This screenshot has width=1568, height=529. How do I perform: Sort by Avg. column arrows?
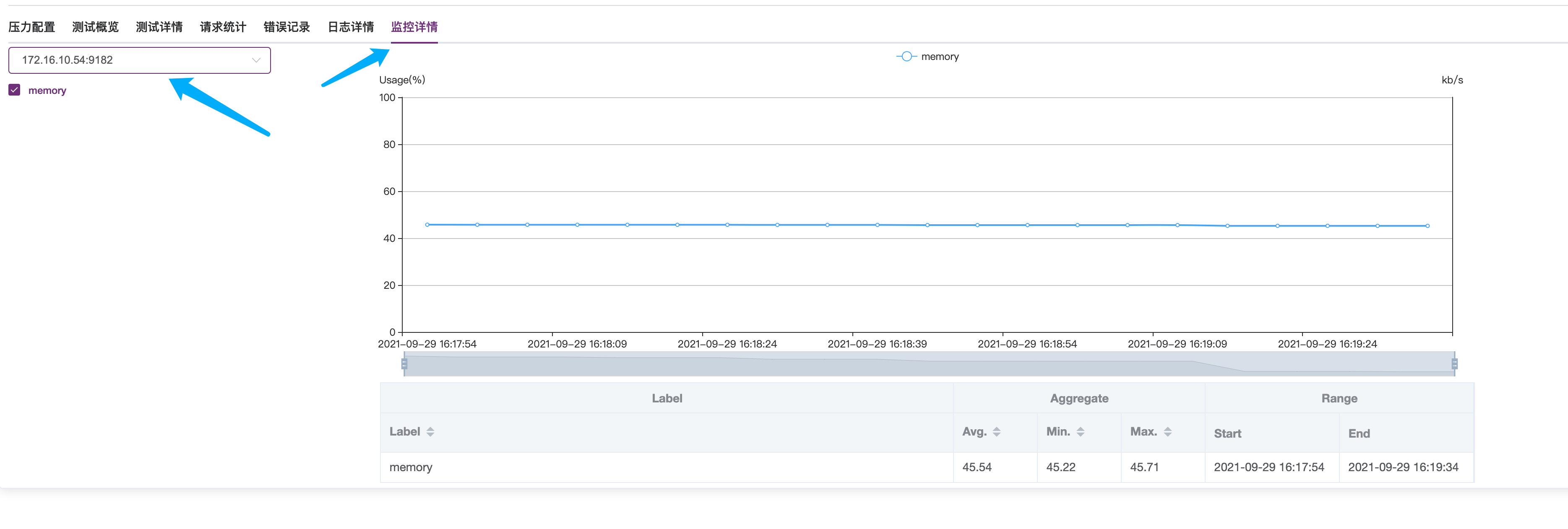[996, 432]
